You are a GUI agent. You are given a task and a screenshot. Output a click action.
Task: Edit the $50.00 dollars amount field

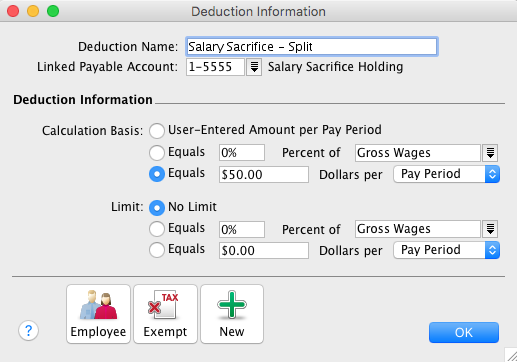(264, 174)
